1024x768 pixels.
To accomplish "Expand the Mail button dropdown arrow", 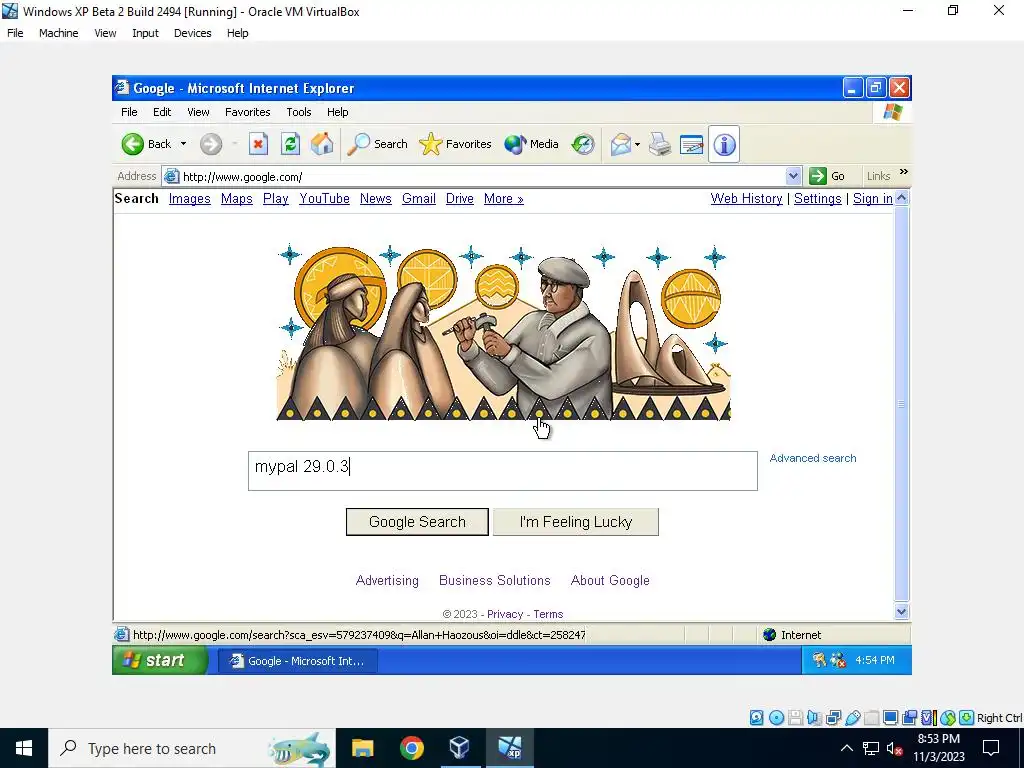I will coord(637,144).
